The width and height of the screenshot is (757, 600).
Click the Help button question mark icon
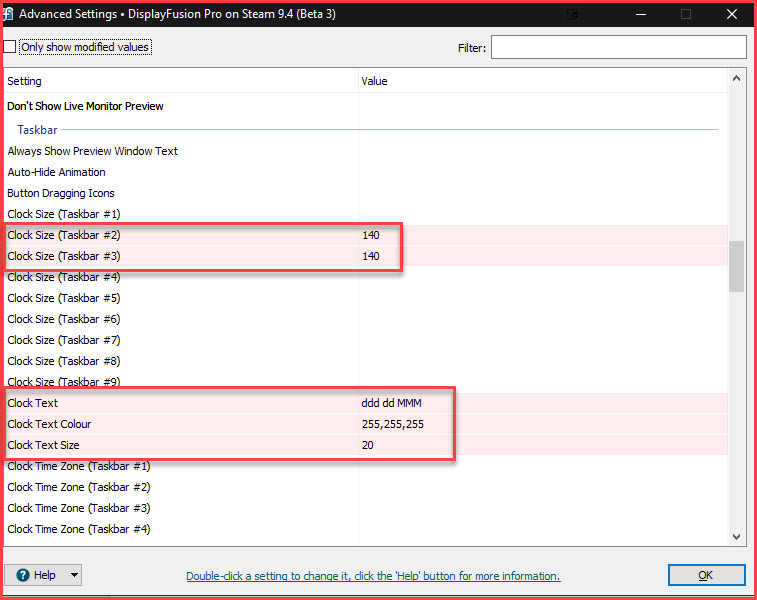21,576
